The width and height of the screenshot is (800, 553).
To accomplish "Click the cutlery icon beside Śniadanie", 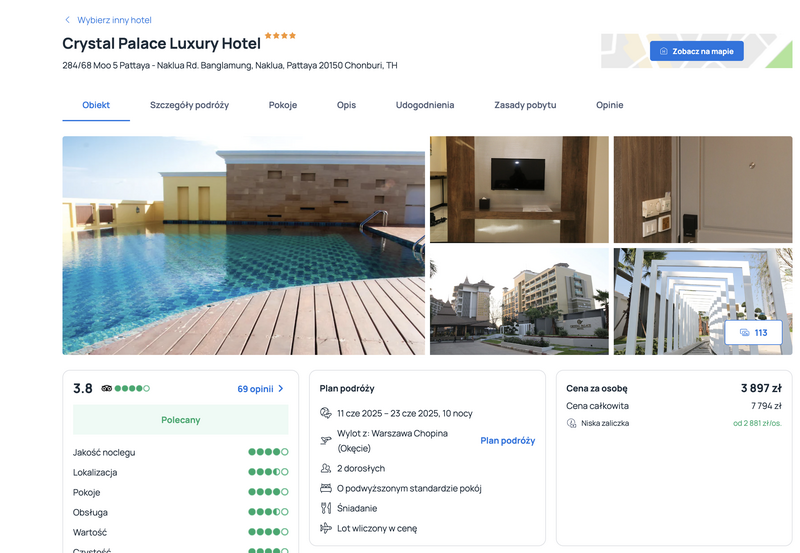I will (326, 508).
